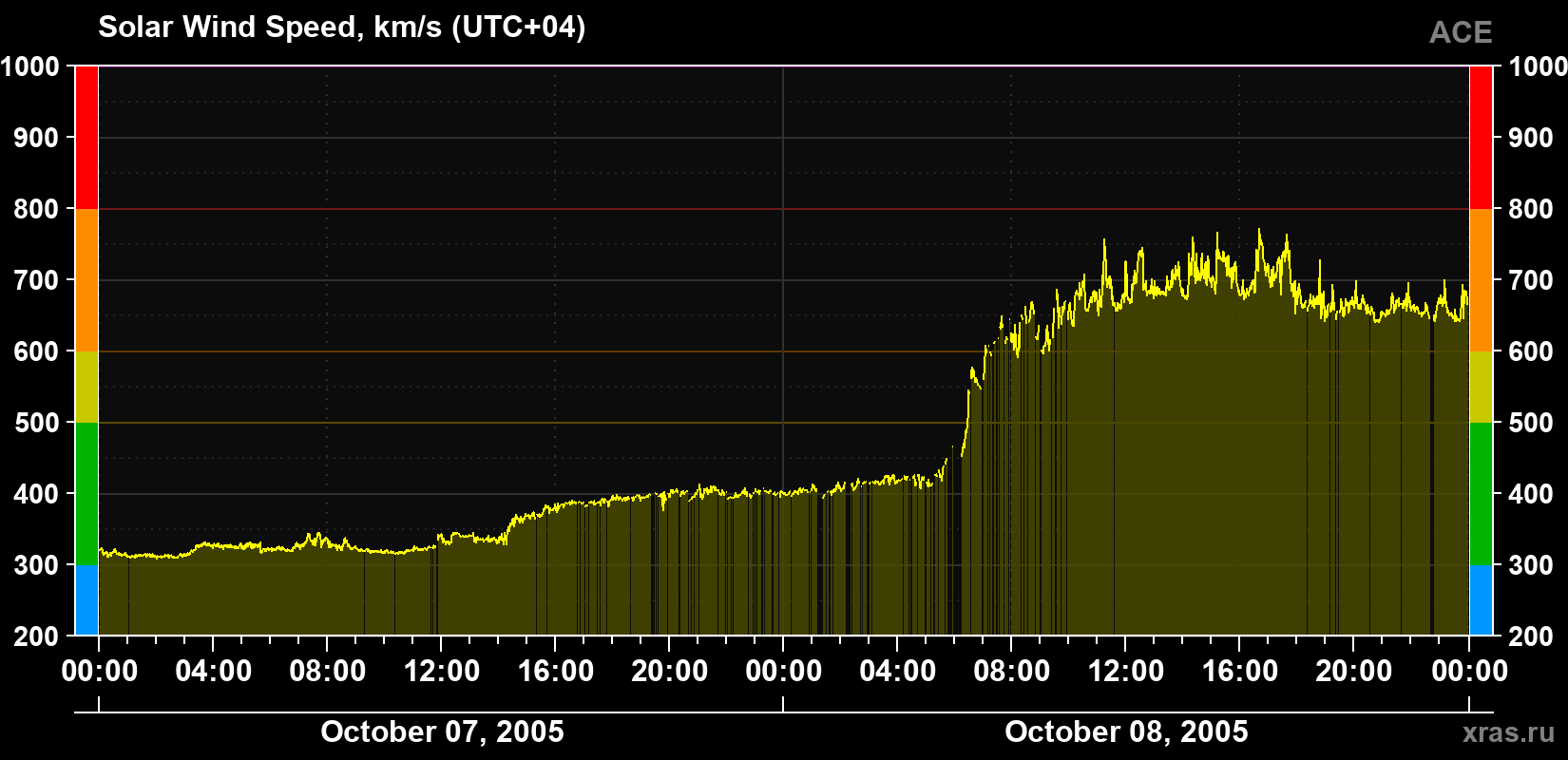Open the xras.ru source link

click(x=1509, y=731)
